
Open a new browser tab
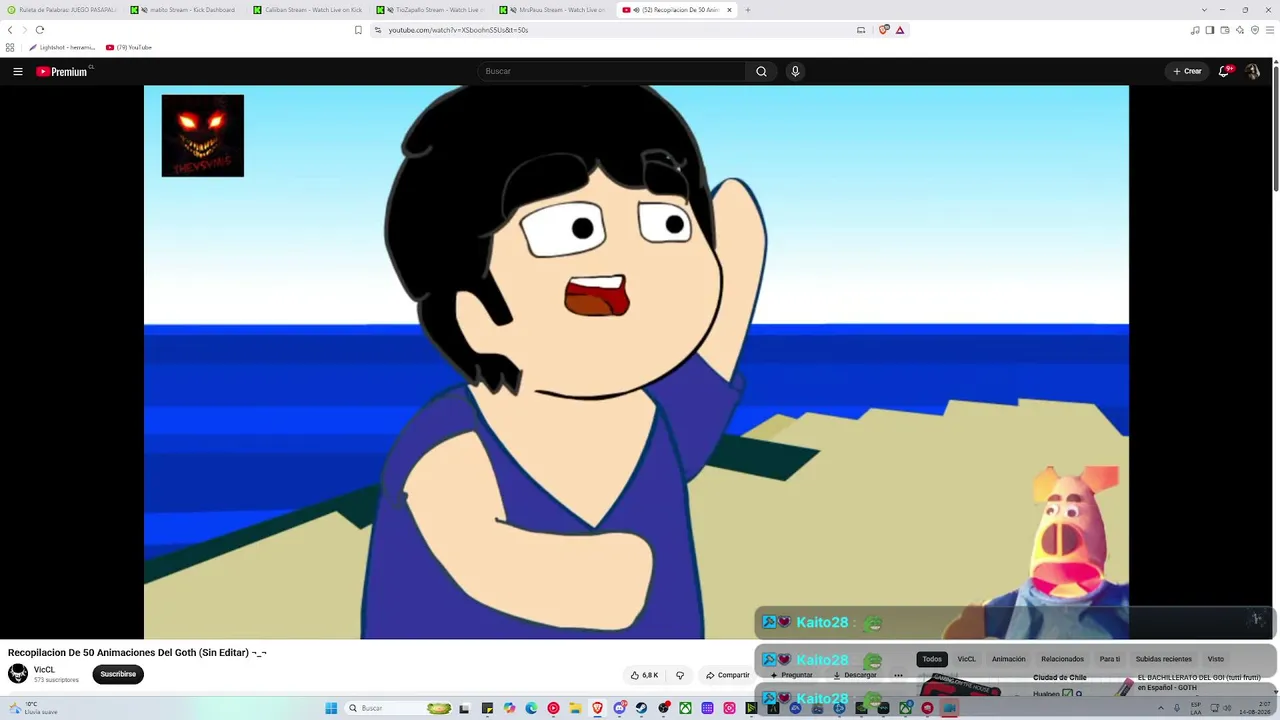tap(748, 10)
